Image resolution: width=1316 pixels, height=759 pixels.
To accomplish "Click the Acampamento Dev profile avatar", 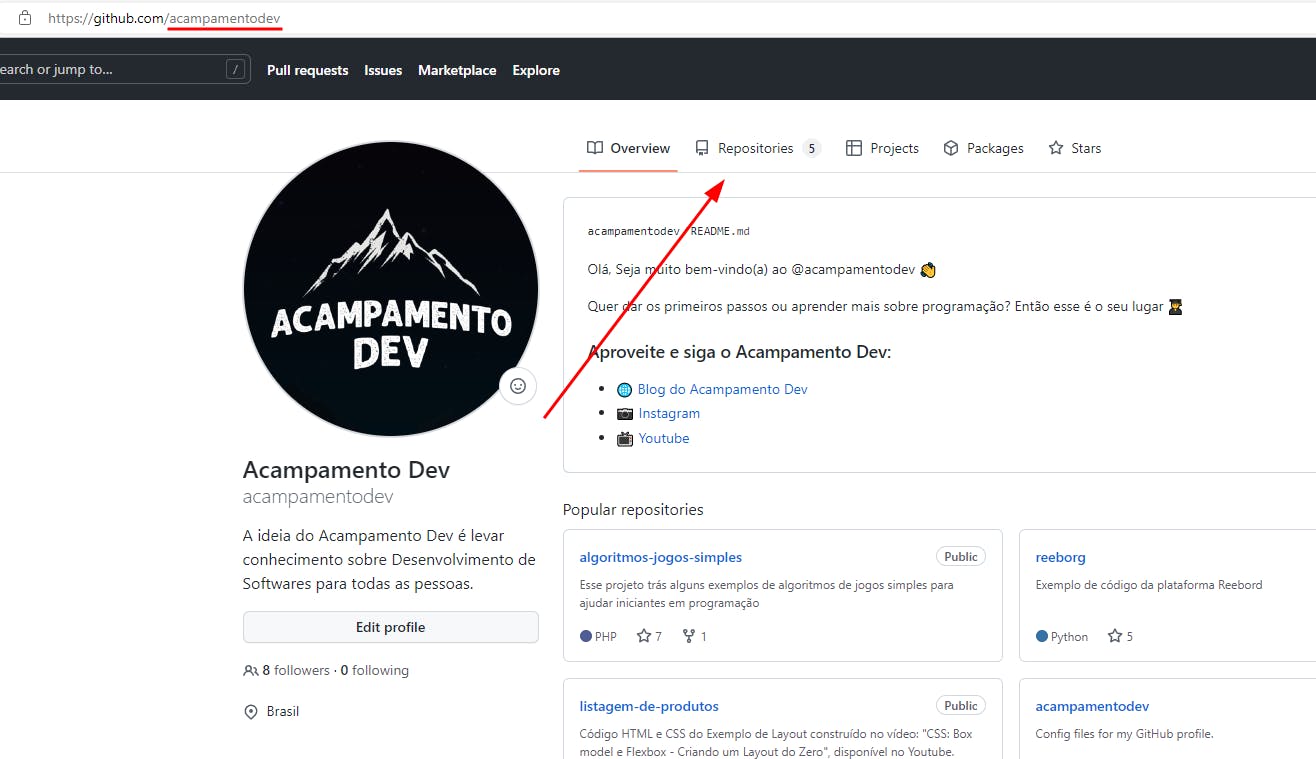I will (x=391, y=289).
